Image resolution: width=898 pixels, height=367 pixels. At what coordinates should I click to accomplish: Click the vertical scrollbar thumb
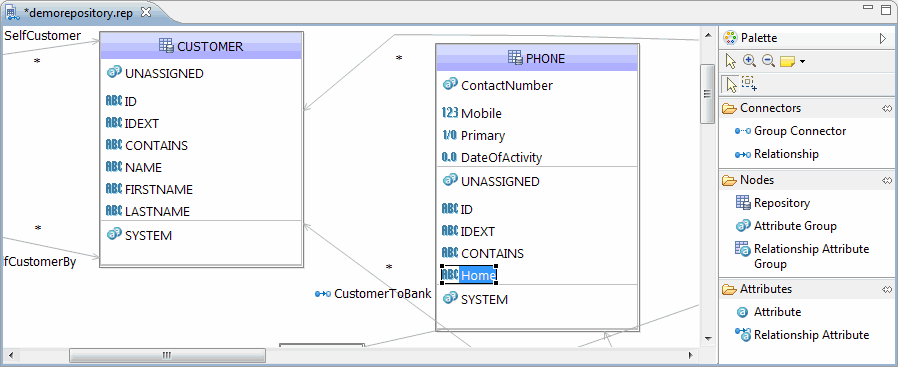click(x=708, y=94)
